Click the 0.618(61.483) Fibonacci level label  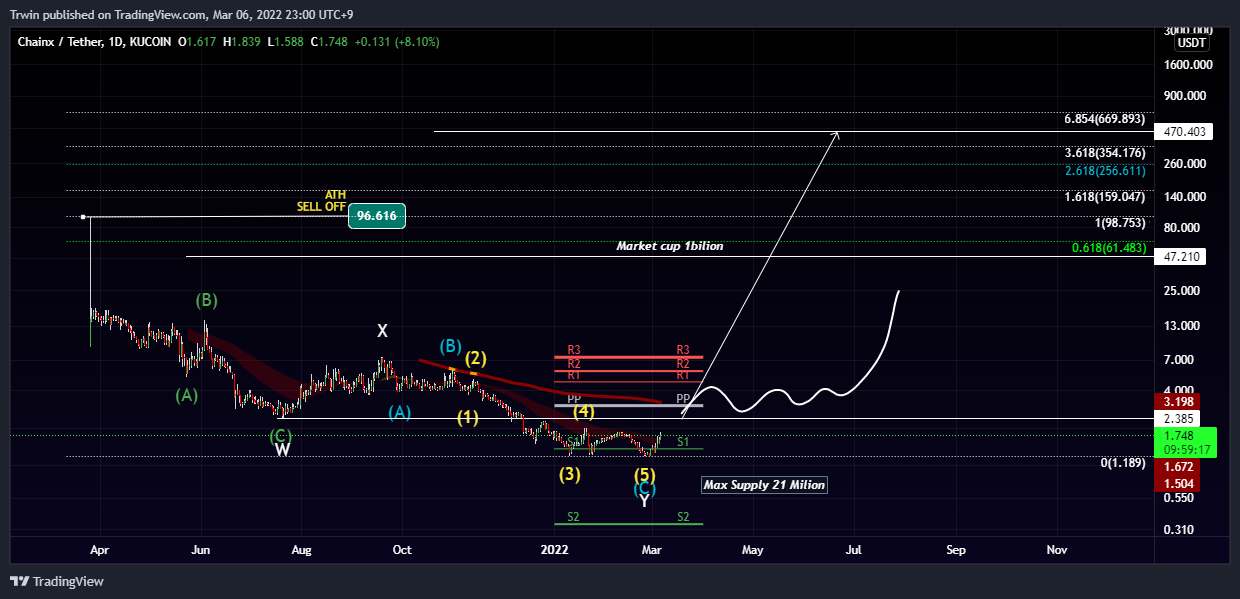(x=1108, y=247)
